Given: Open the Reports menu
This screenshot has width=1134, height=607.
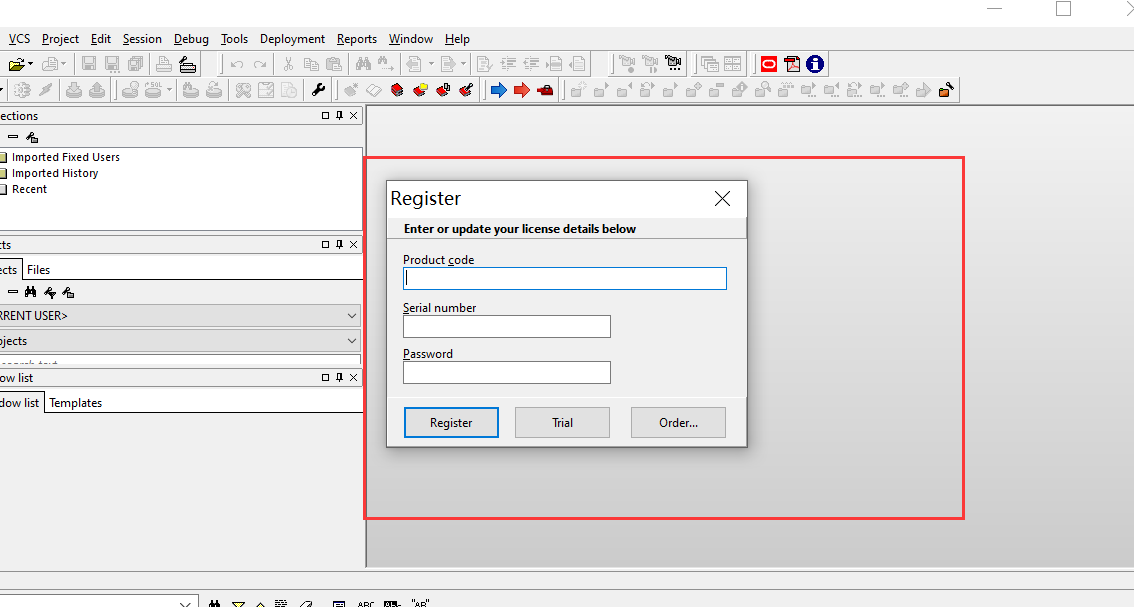Looking at the screenshot, I should click(x=357, y=39).
